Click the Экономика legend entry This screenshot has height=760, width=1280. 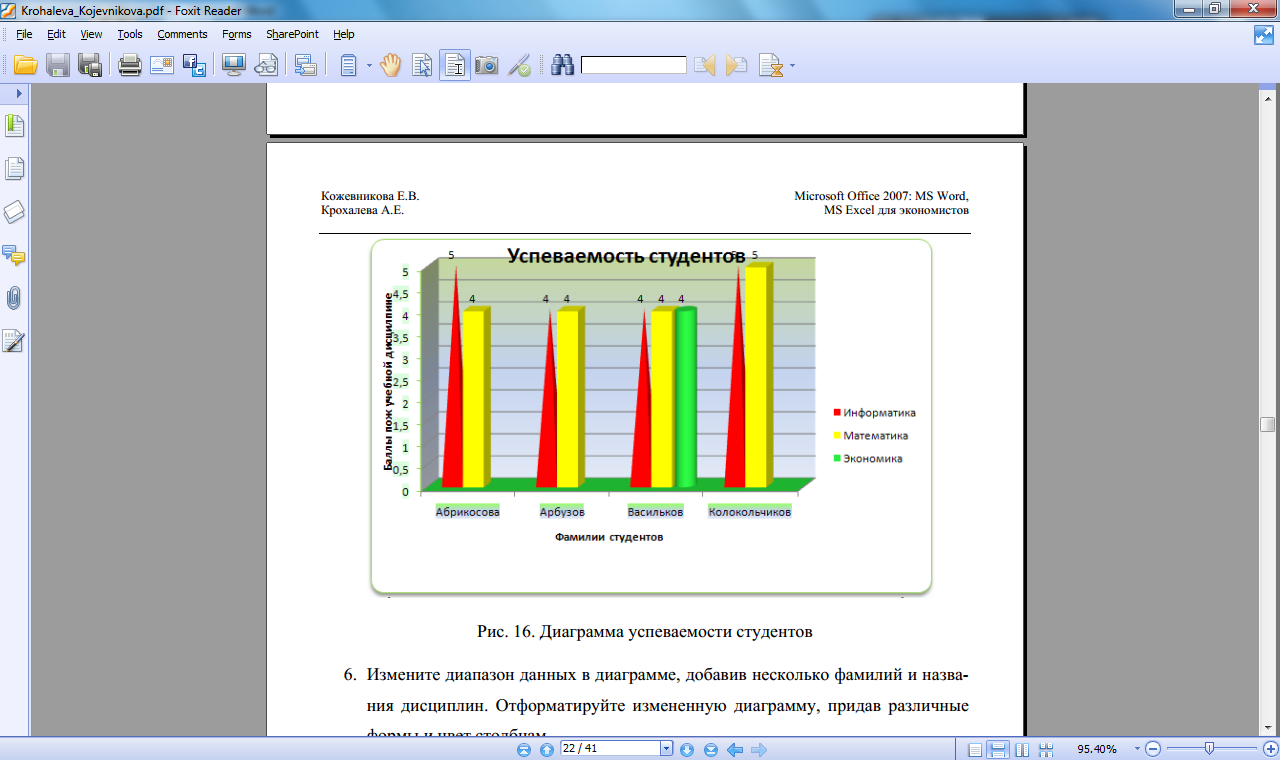tap(868, 459)
